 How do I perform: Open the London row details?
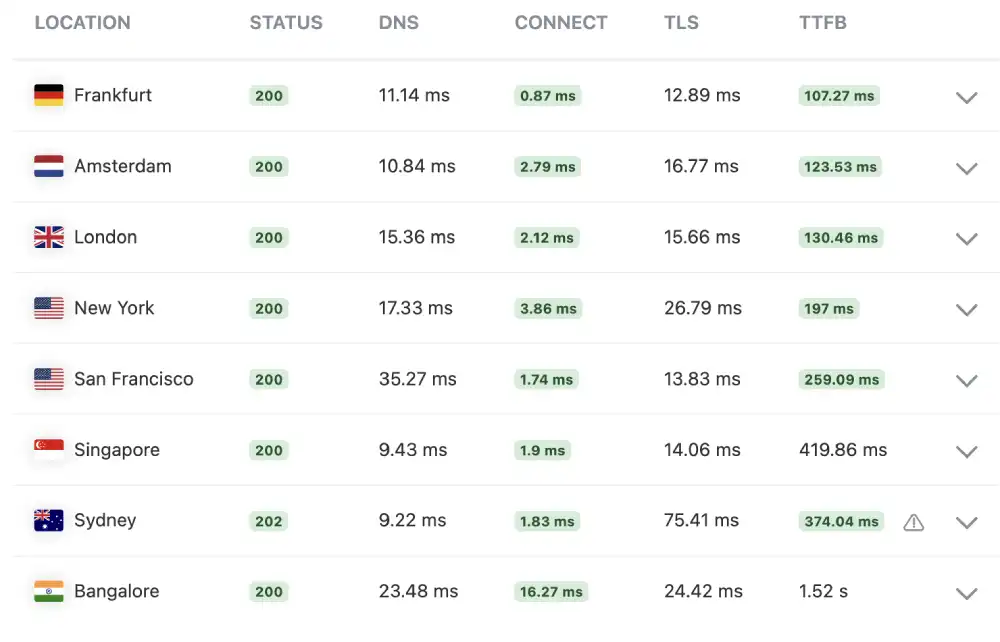tap(966, 240)
